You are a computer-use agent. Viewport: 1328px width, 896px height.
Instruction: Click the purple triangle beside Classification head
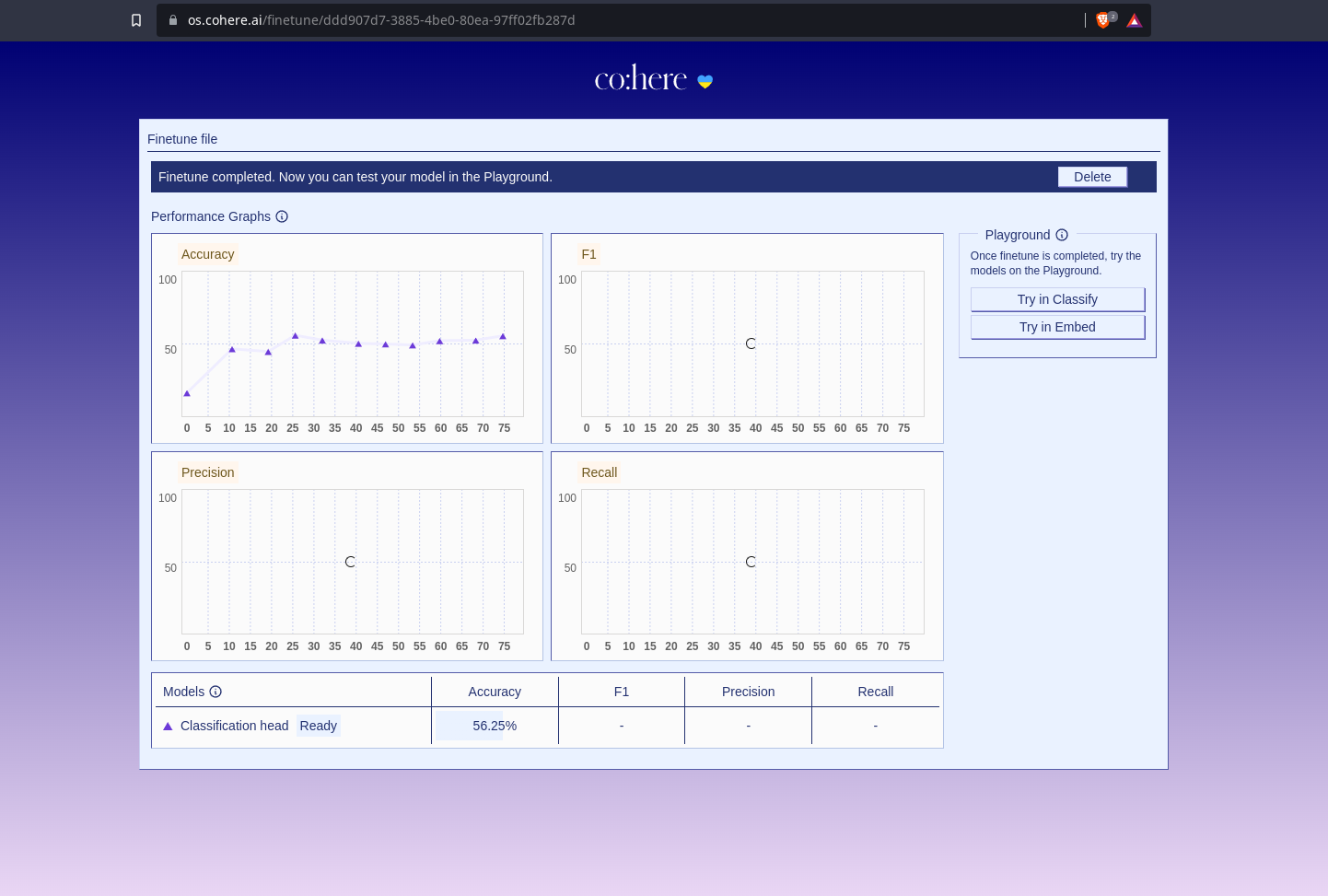[x=168, y=727]
